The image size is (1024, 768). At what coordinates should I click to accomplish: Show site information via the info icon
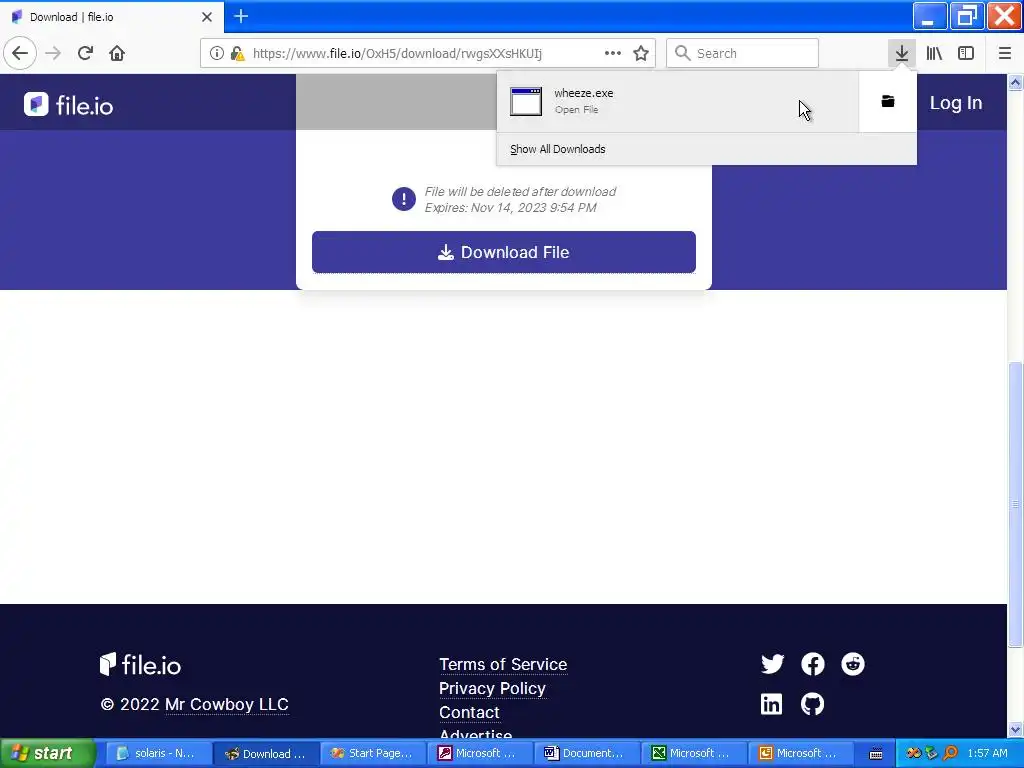point(217,53)
